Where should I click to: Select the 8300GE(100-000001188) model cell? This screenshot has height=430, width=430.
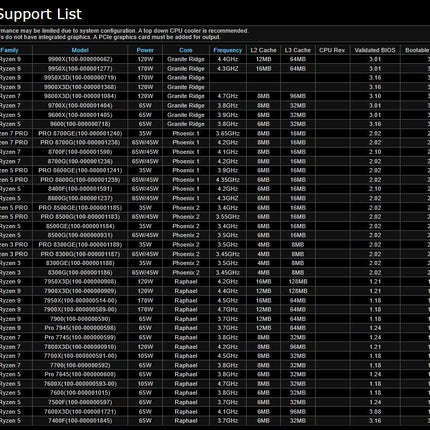tap(80, 263)
